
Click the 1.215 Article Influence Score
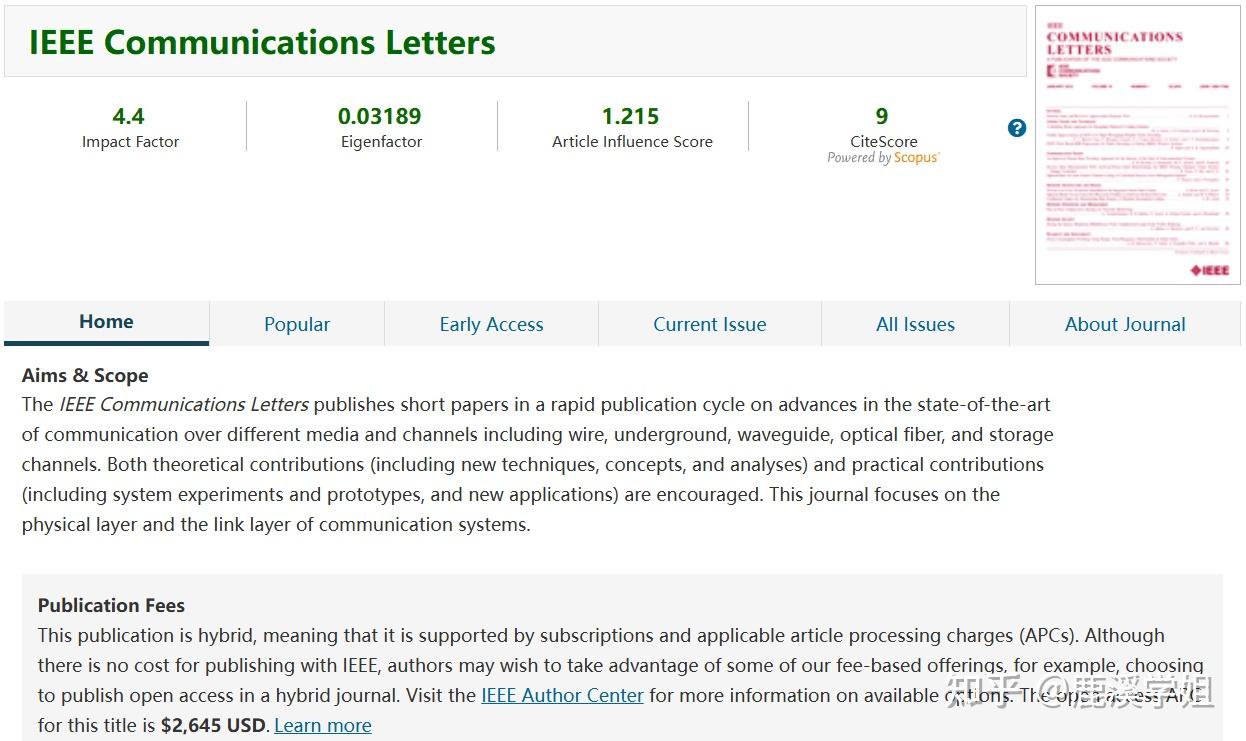(x=630, y=116)
